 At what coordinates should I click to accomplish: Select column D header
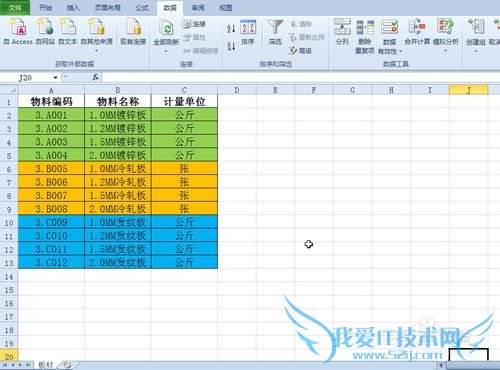237,90
